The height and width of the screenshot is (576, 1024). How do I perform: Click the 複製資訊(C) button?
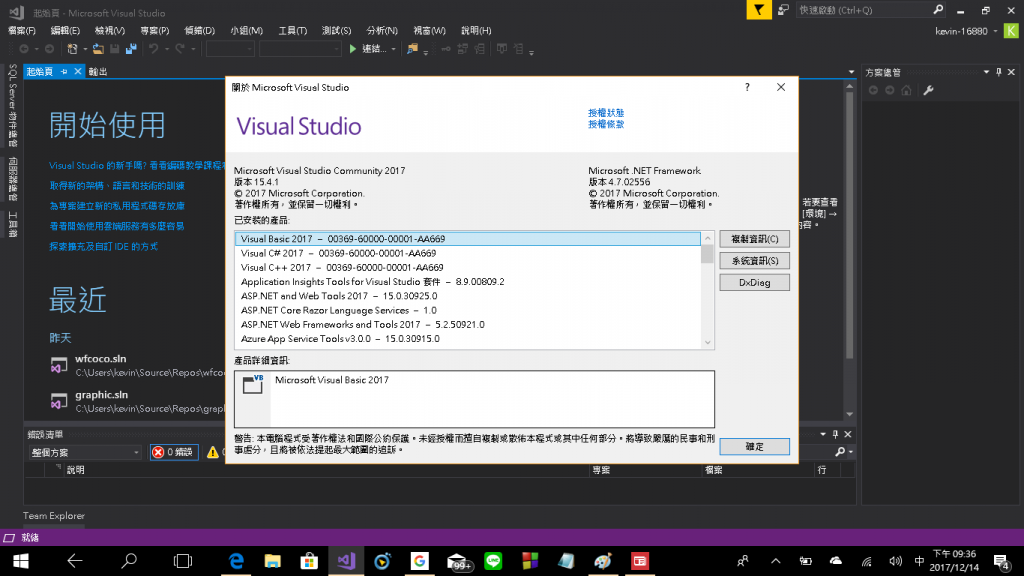pos(754,239)
